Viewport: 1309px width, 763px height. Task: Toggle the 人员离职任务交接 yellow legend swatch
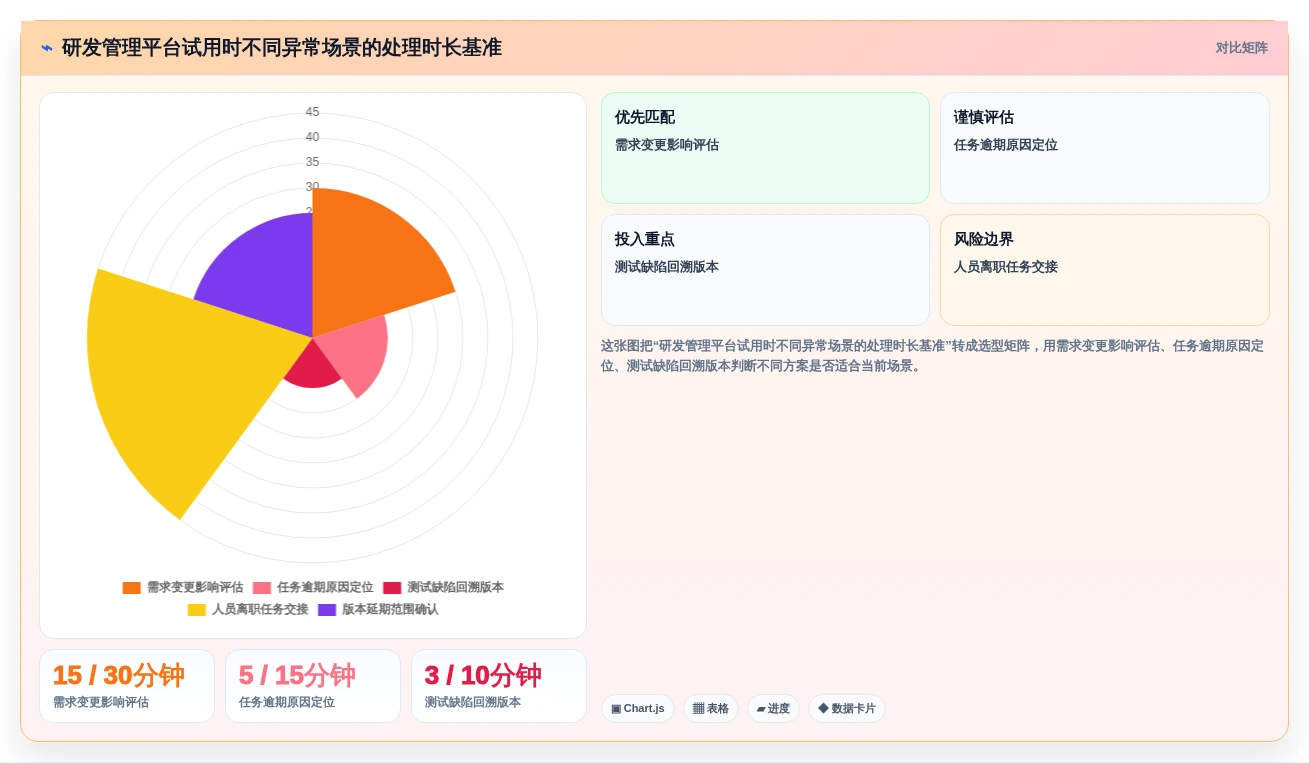tap(196, 610)
